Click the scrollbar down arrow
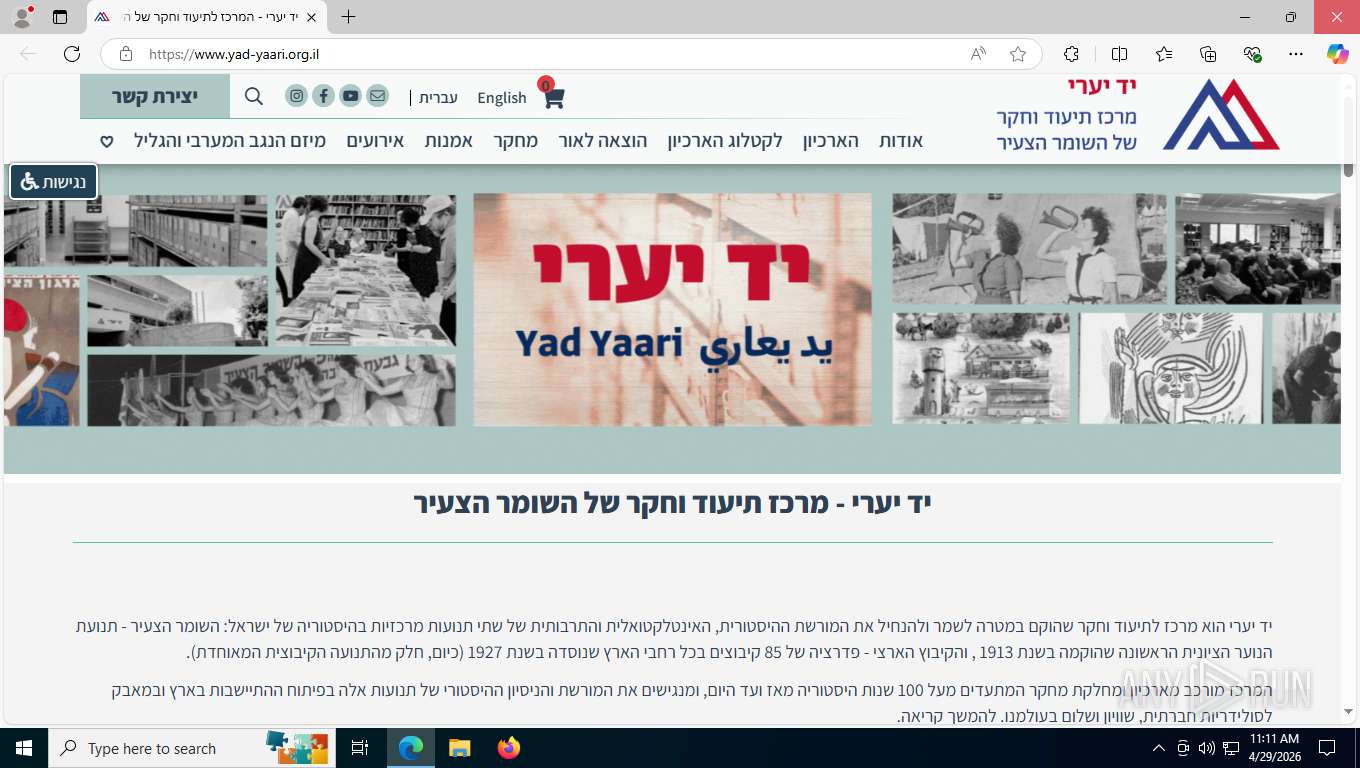This screenshot has height=768, width=1360. pyautogui.click(x=1348, y=711)
